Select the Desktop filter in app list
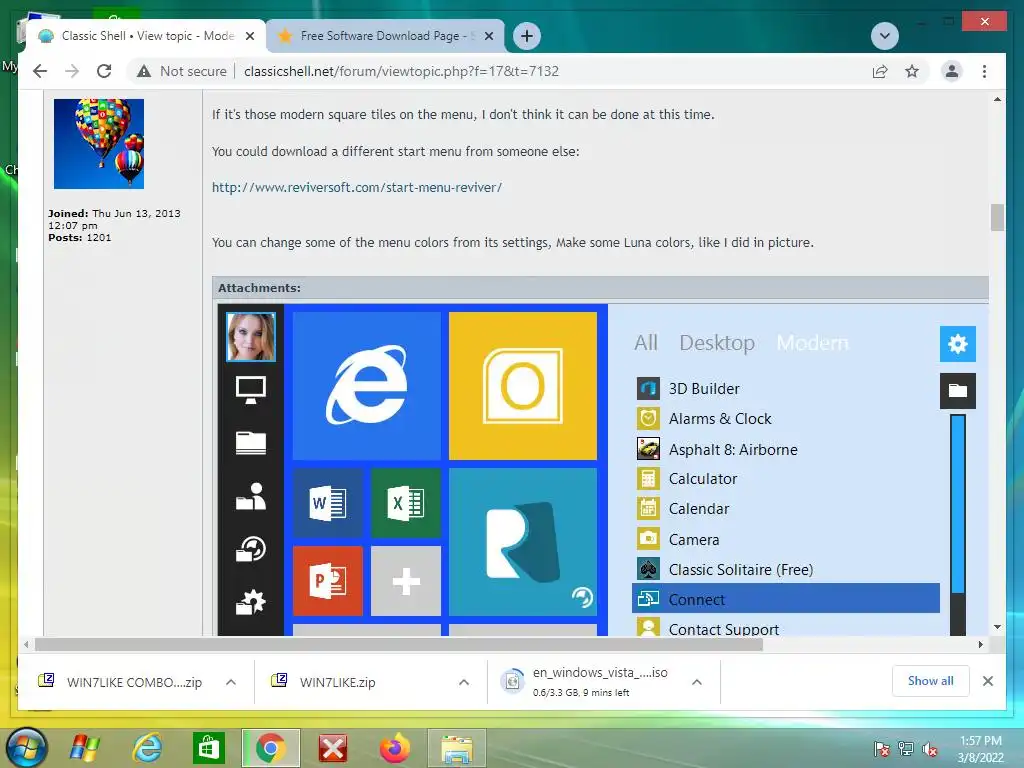This screenshot has height=768, width=1024. 717,342
